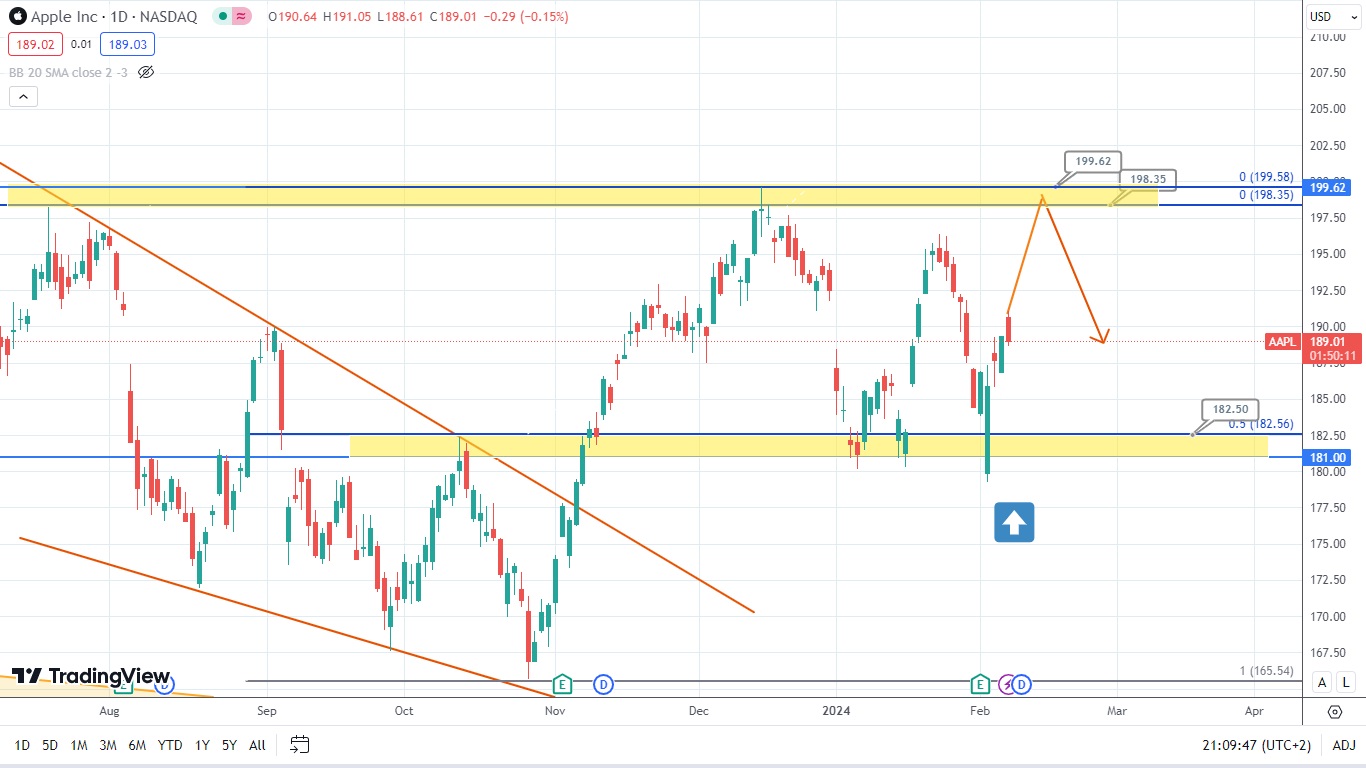Click the Nov label on time axis
Viewport: 1366px width, 768px height.
(x=555, y=711)
